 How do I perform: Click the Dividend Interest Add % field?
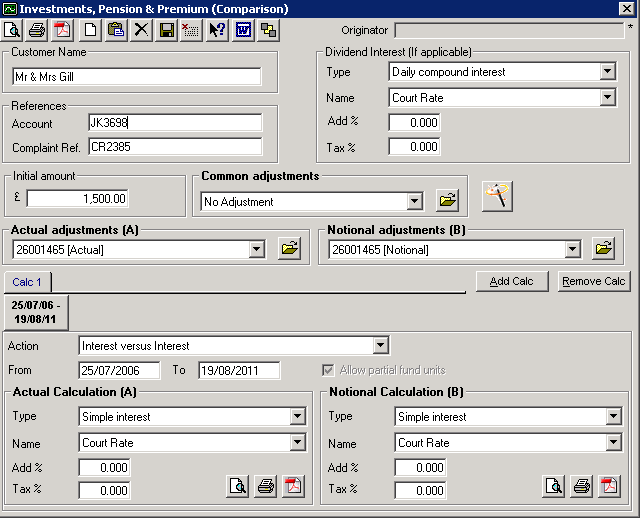coord(414,122)
